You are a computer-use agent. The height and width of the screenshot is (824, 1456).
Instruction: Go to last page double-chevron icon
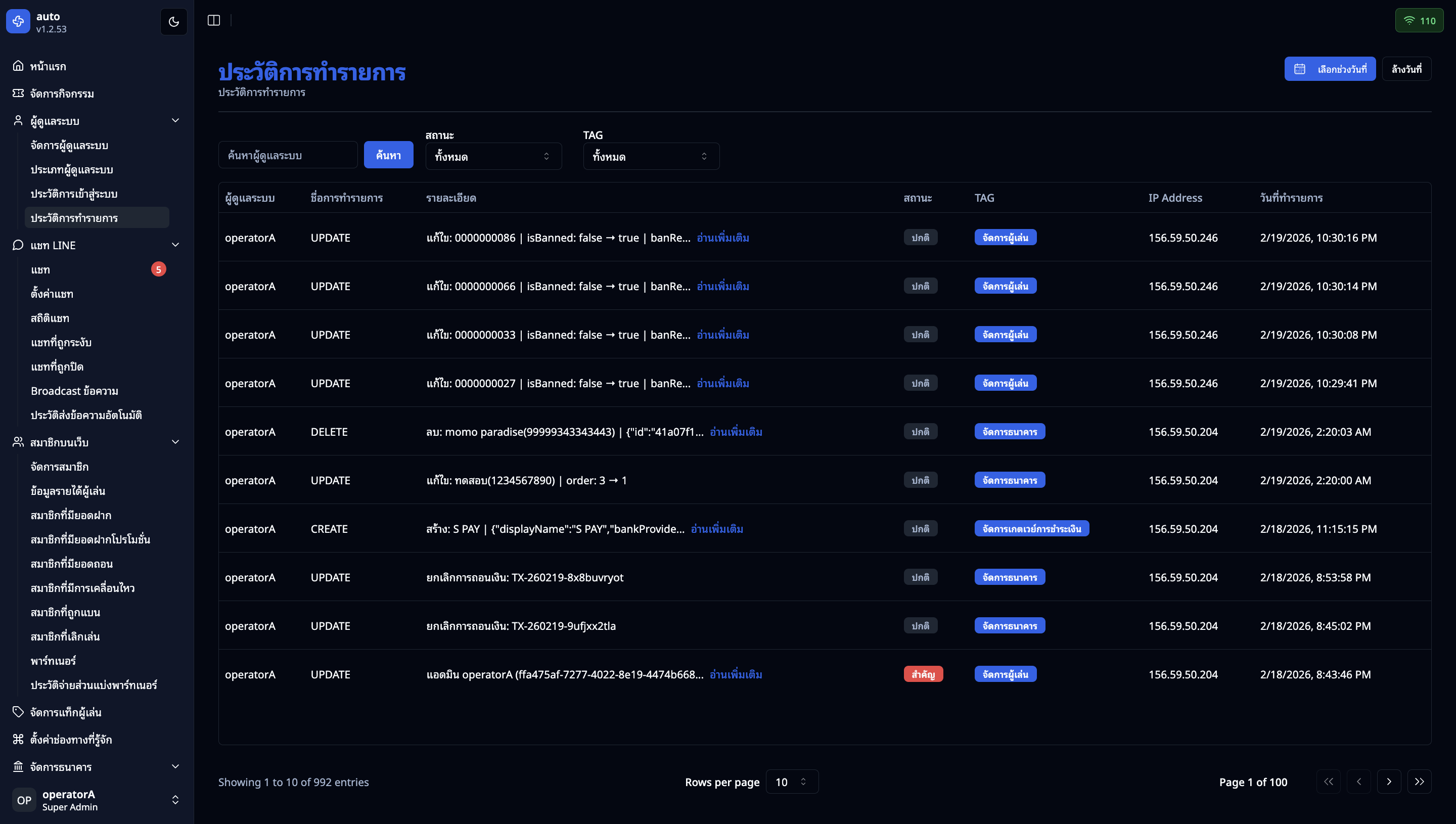[1419, 782]
